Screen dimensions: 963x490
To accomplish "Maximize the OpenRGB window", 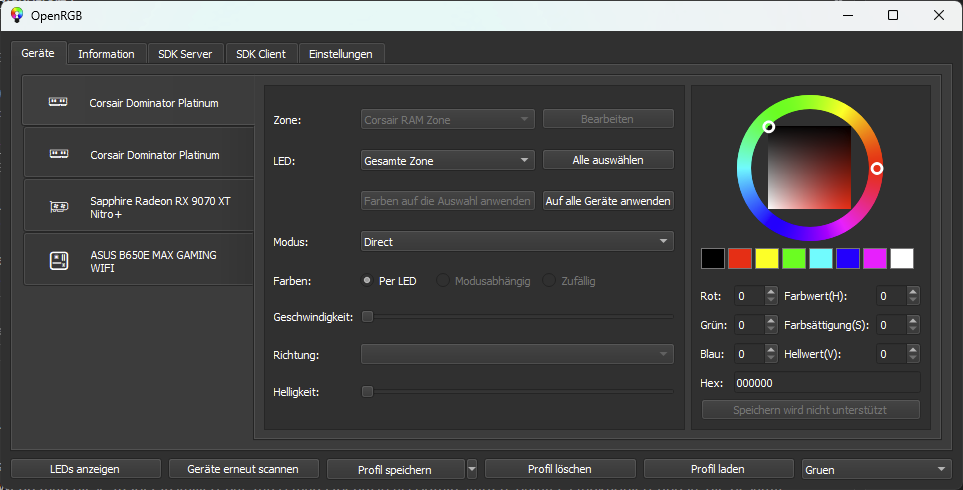I will coord(893,15).
